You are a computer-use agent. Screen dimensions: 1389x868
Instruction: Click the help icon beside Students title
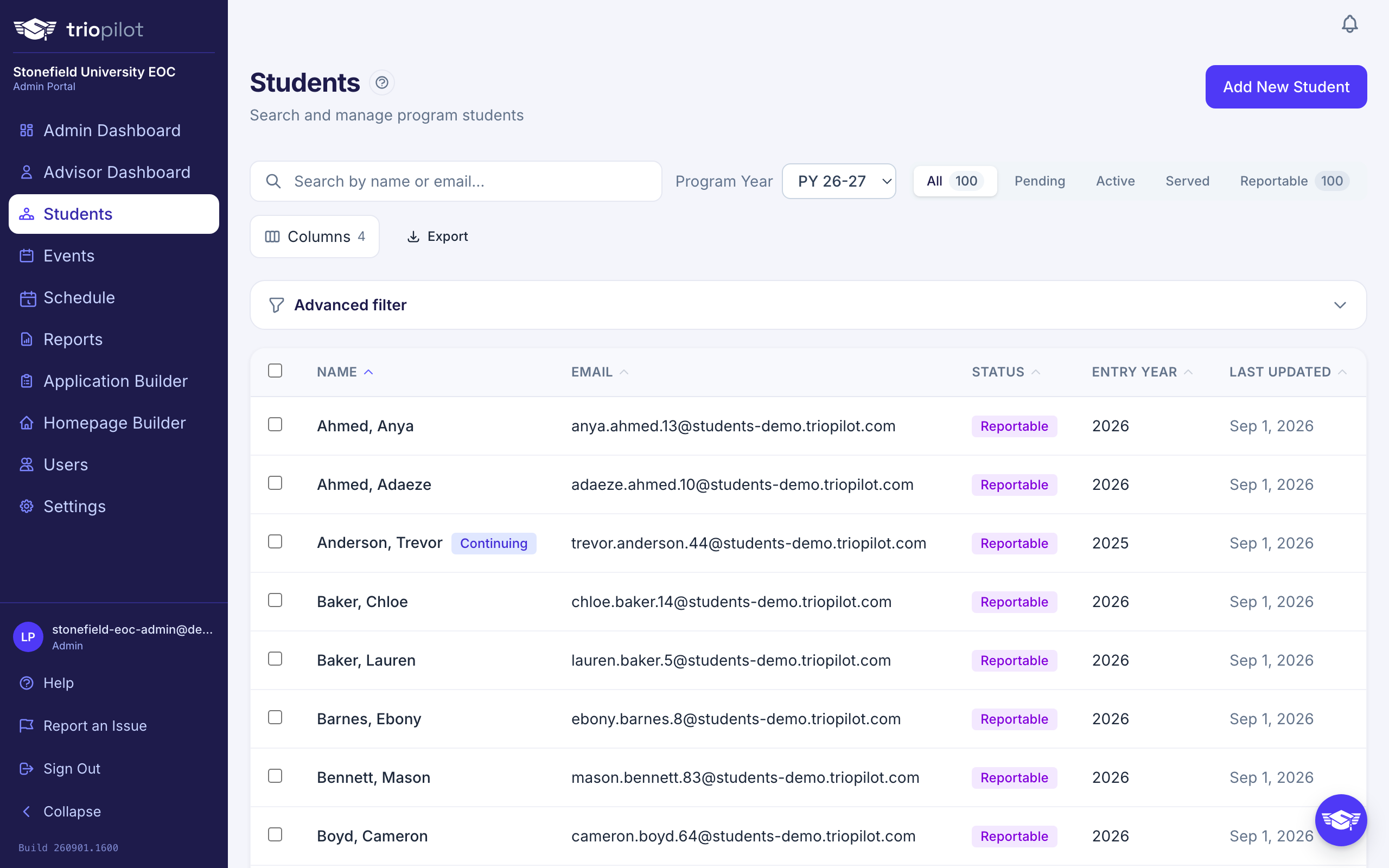tap(381, 82)
